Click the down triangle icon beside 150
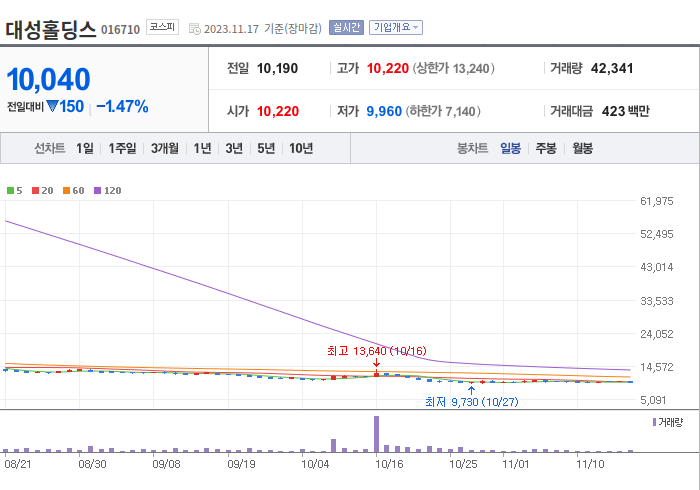700x490 pixels. [52, 106]
